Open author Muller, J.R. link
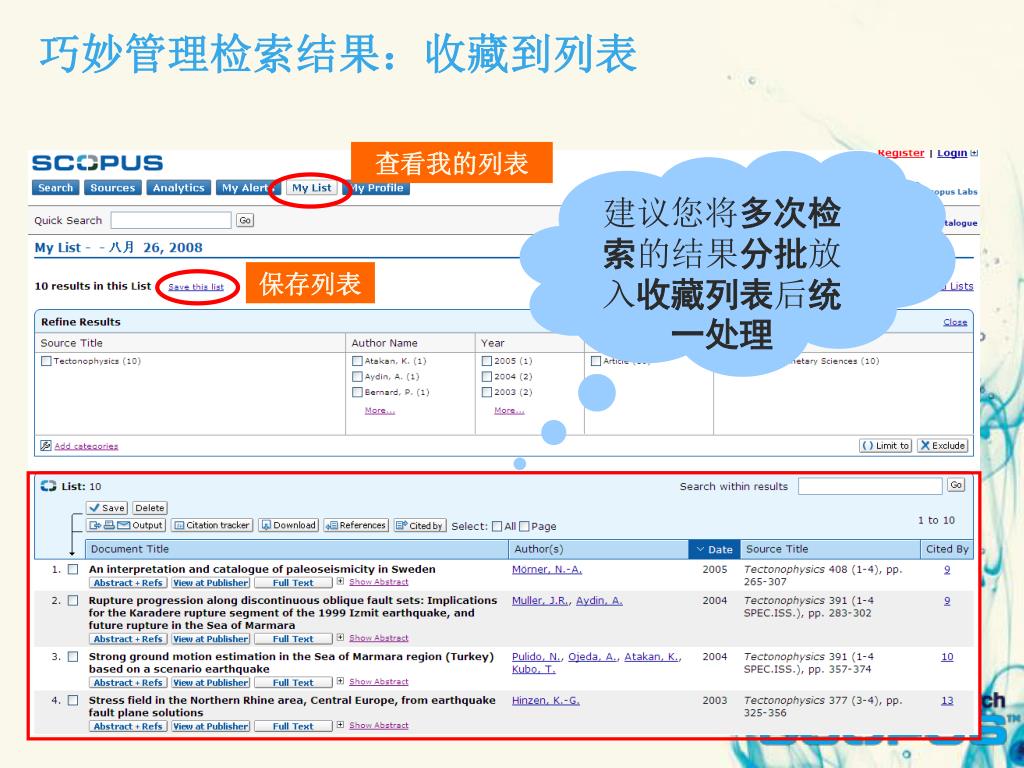Viewport: 1024px width, 768px height. pos(539,600)
